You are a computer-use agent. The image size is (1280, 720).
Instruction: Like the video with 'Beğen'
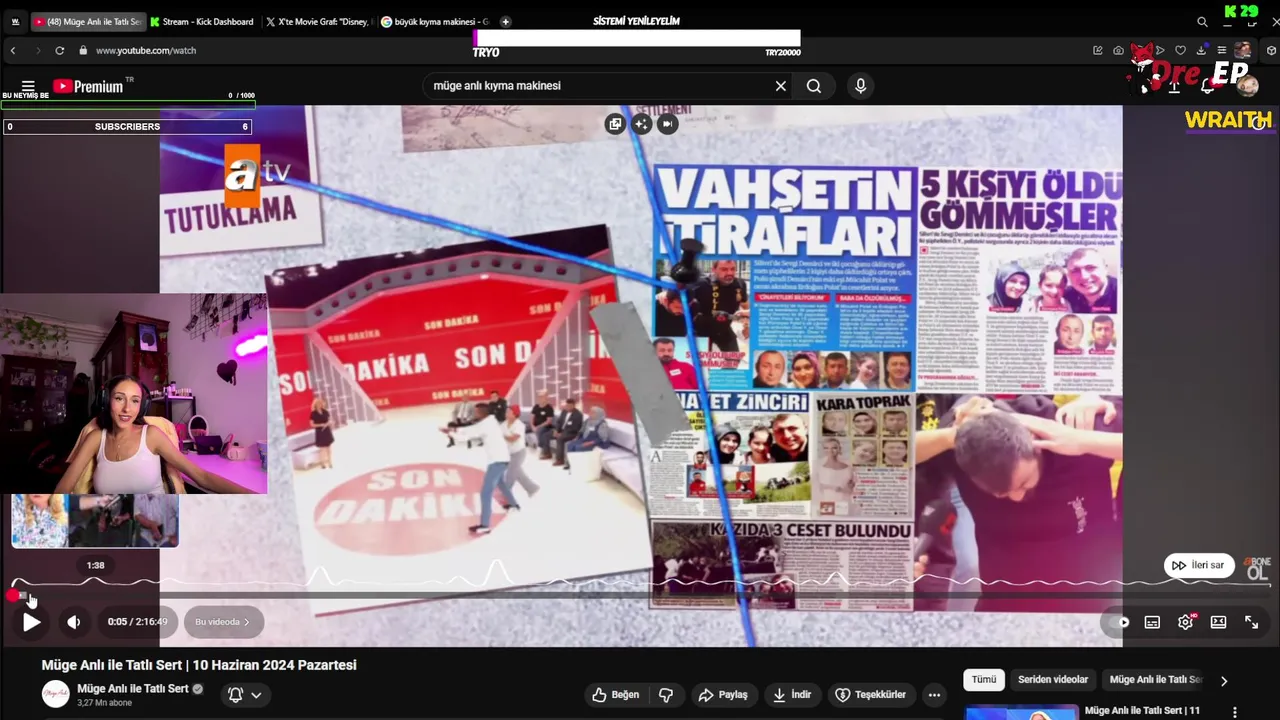[615, 695]
